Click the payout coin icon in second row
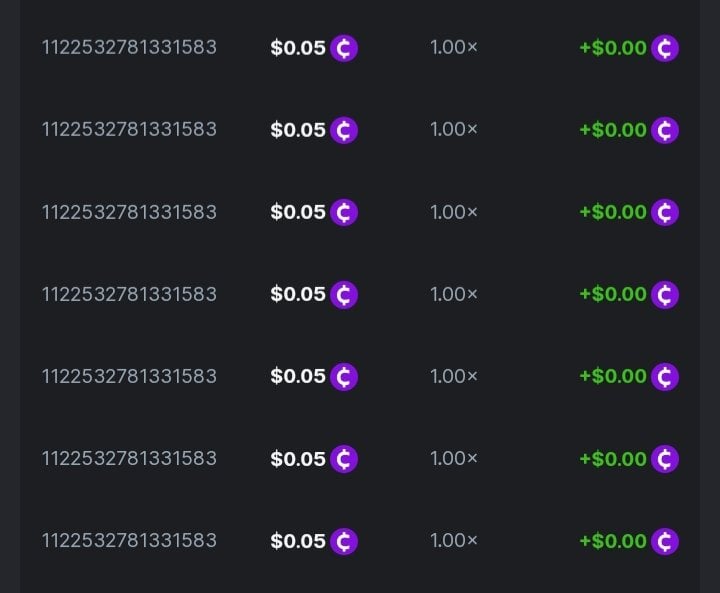 pos(665,130)
